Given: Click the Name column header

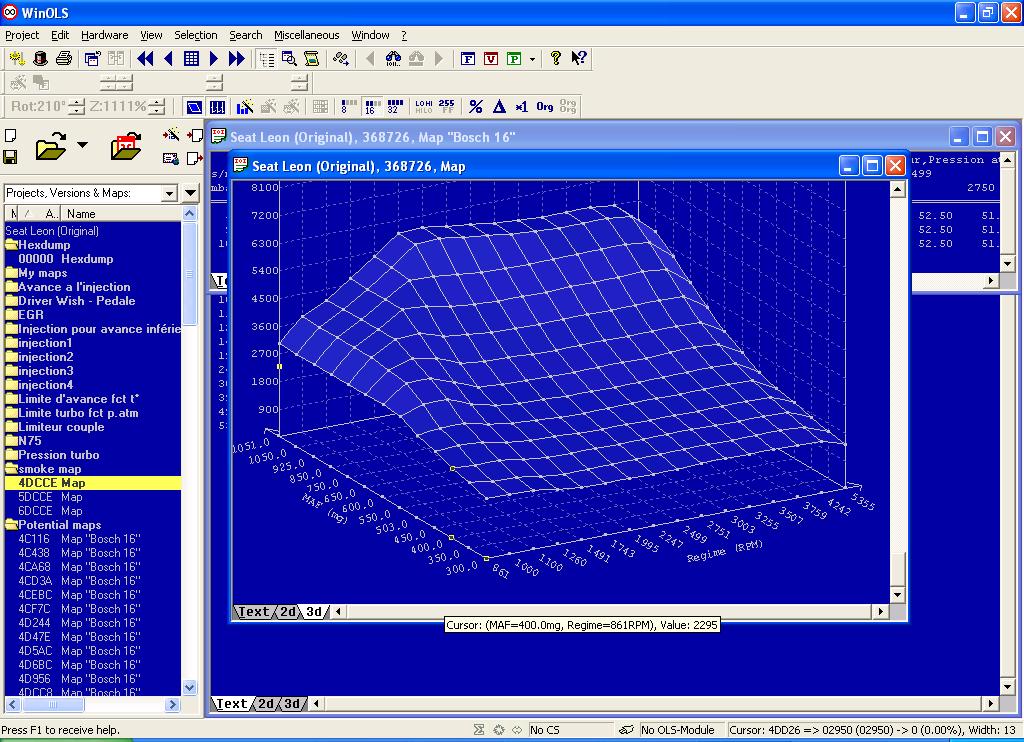Looking at the screenshot, I should (x=122, y=214).
